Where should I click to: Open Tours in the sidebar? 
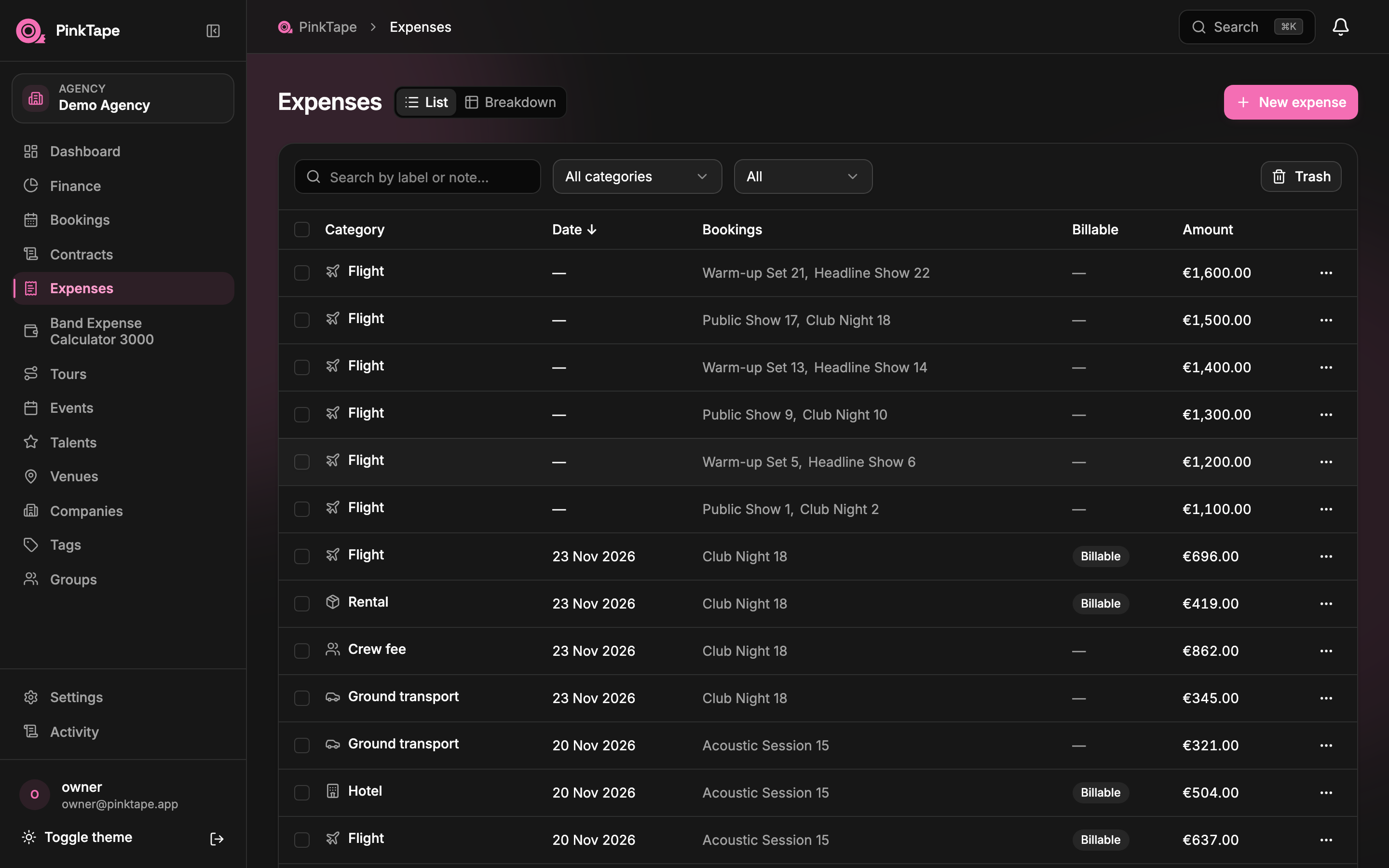pyautogui.click(x=123, y=374)
